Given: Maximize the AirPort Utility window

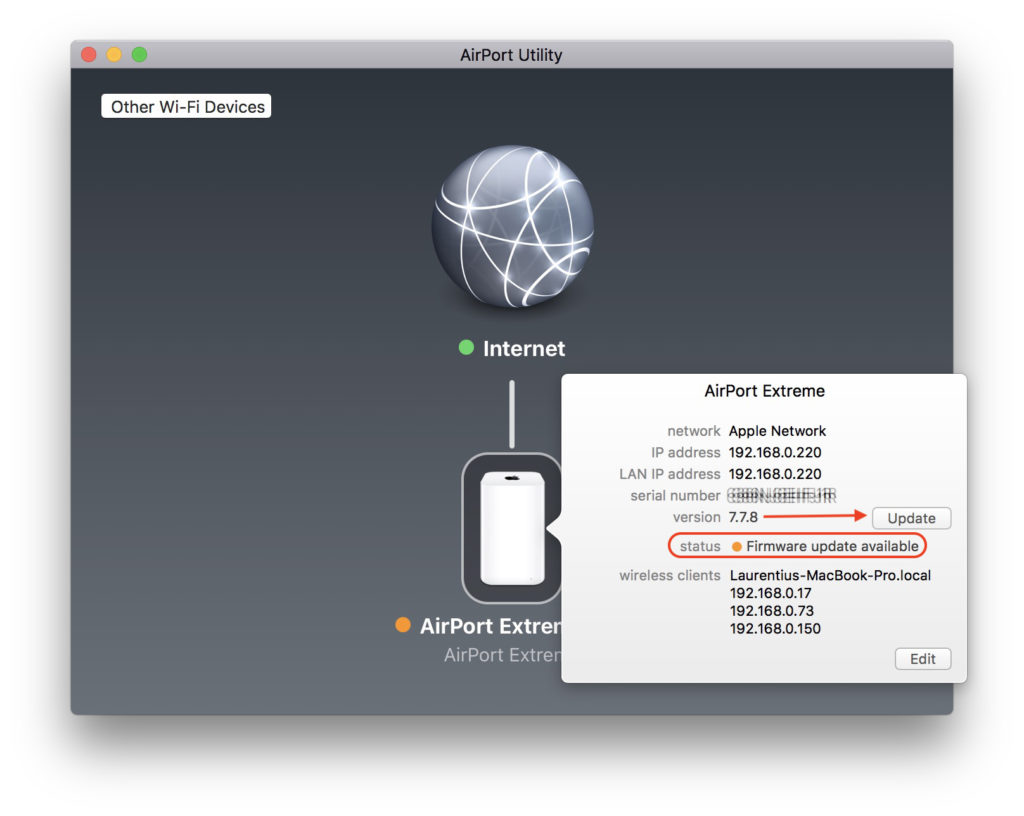Looking at the screenshot, I should coord(139,55).
